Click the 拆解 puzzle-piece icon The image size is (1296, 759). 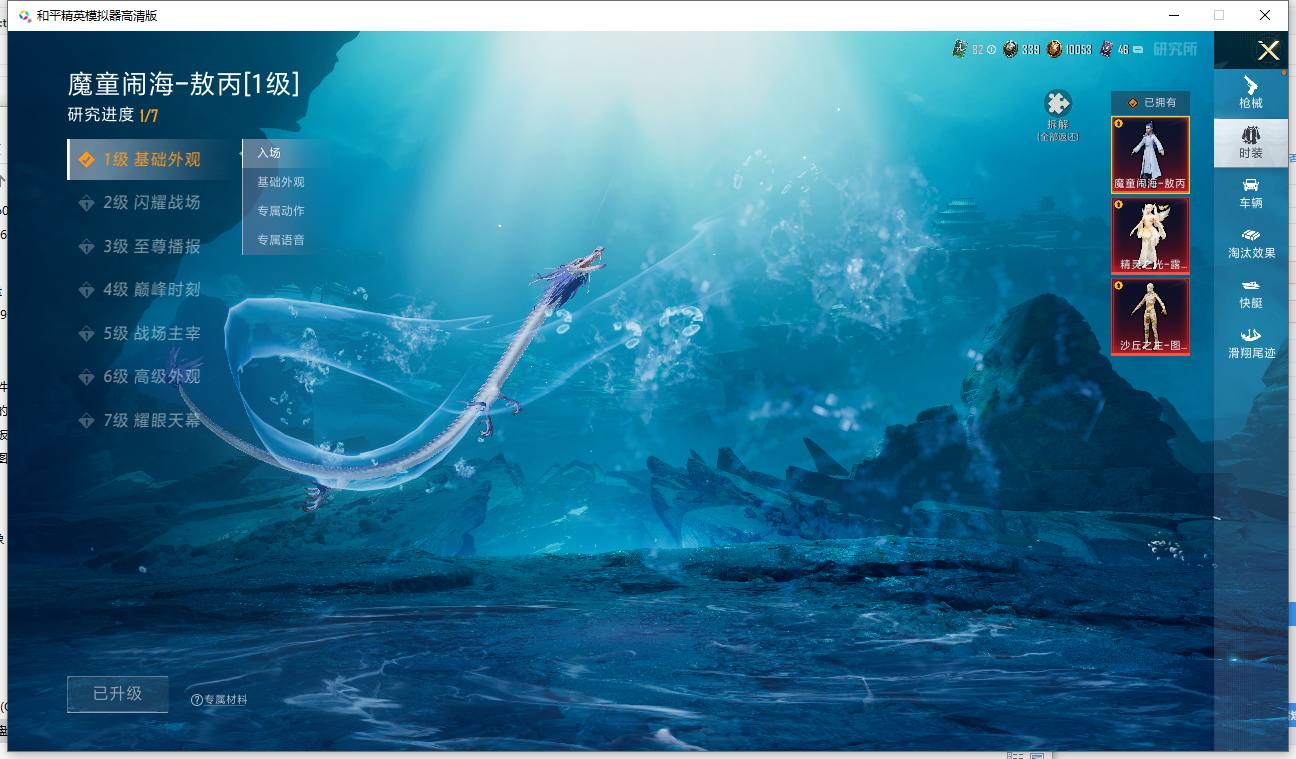[1057, 104]
